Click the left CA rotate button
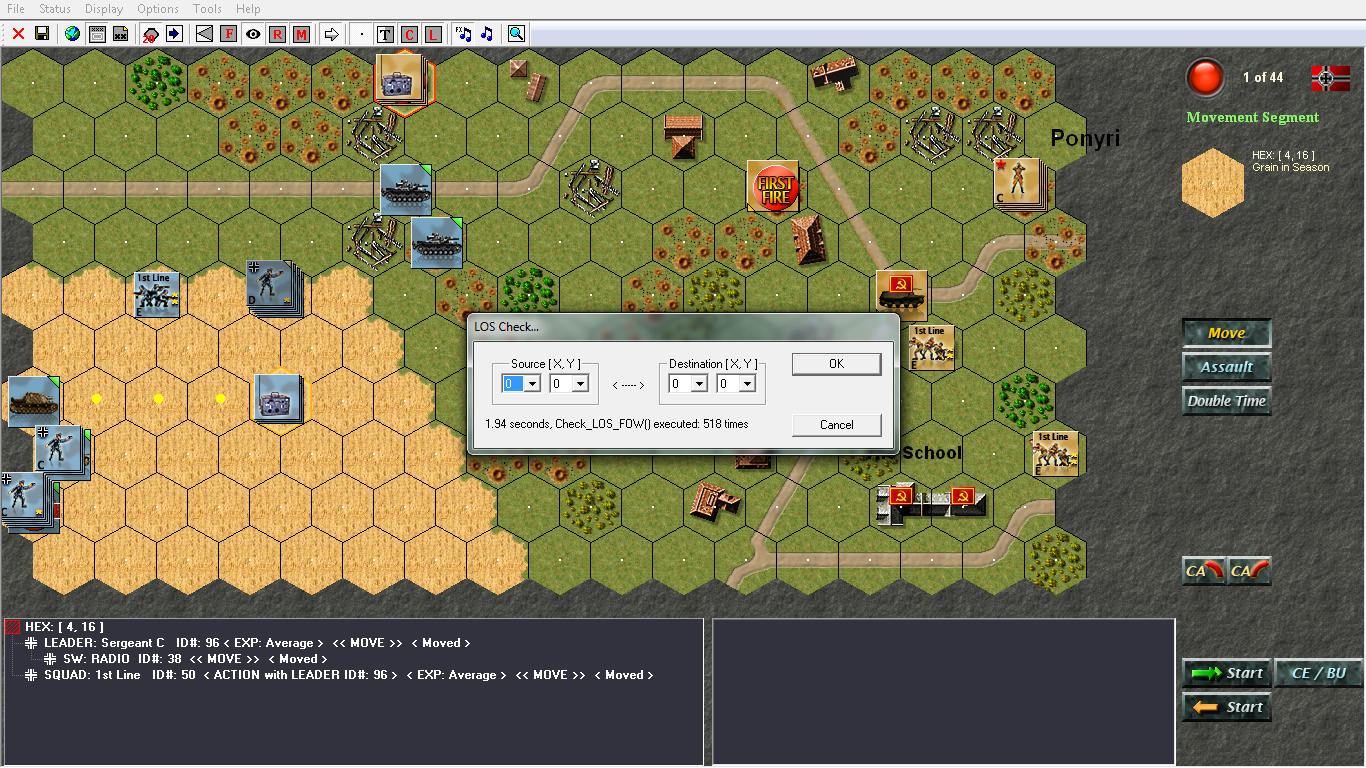The width and height of the screenshot is (1366, 768). point(1204,571)
